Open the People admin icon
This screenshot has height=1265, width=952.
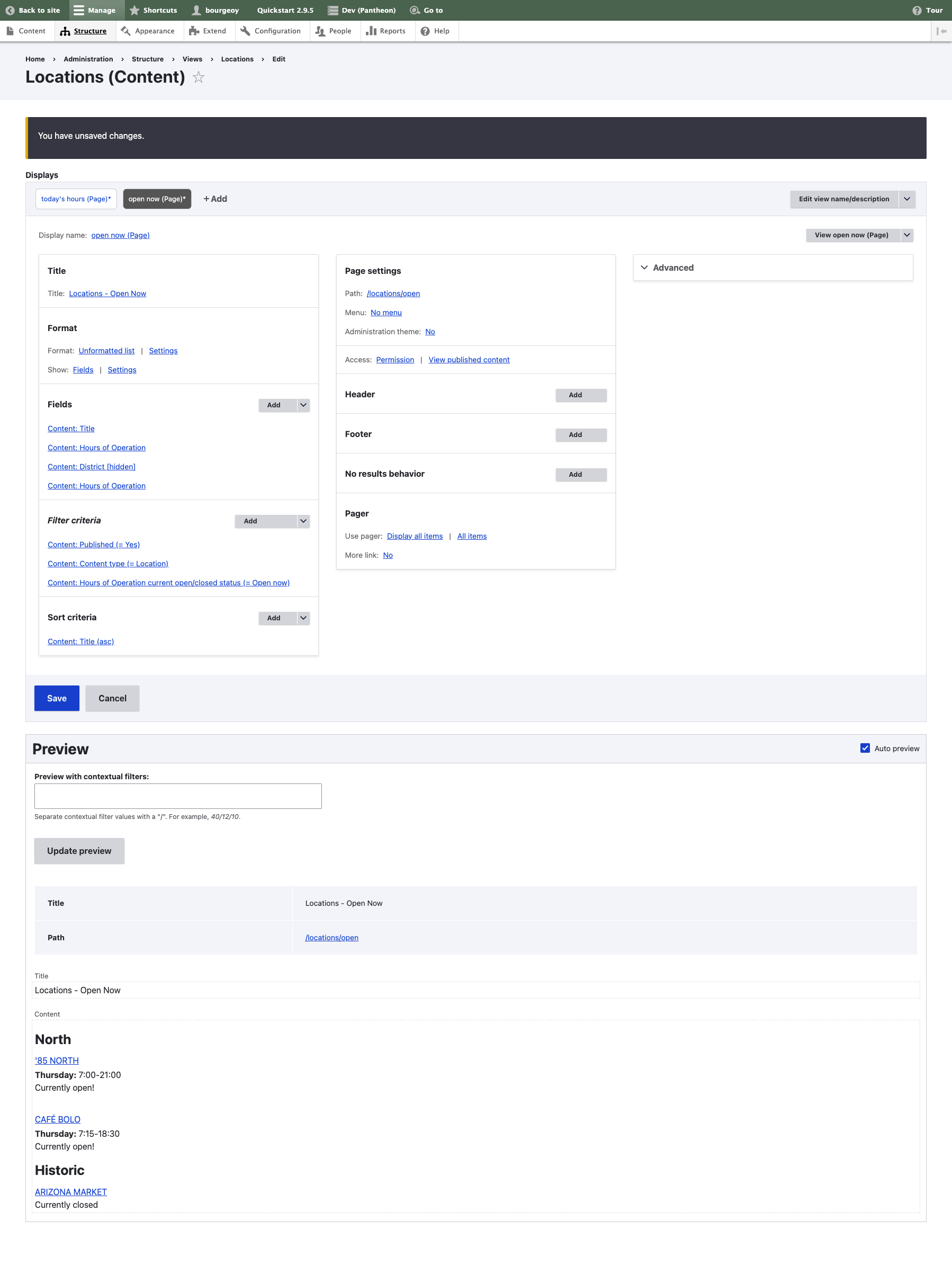pyautogui.click(x=321, y=31)
